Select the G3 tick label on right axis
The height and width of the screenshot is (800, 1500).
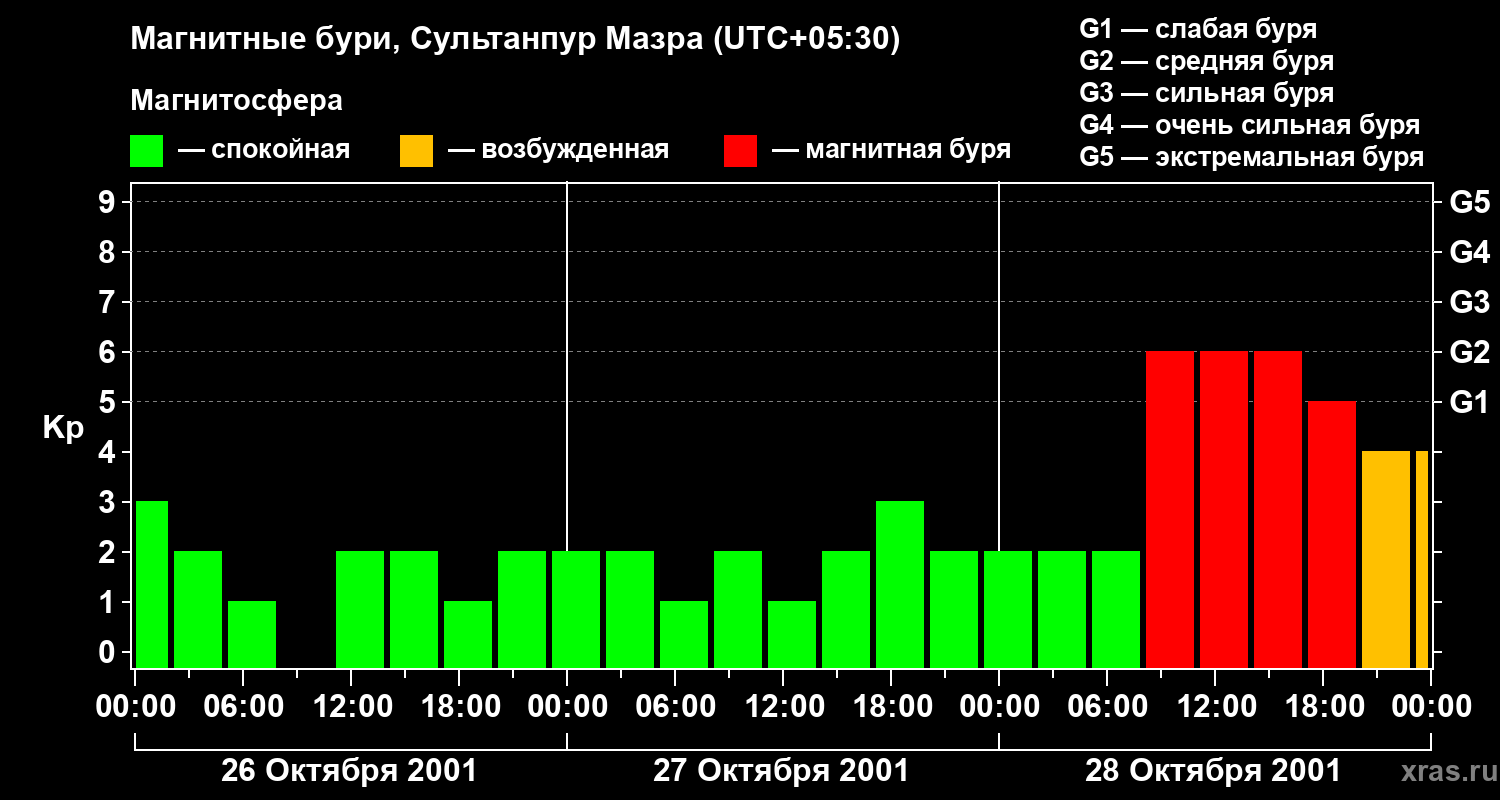[x=1469, y=302]
